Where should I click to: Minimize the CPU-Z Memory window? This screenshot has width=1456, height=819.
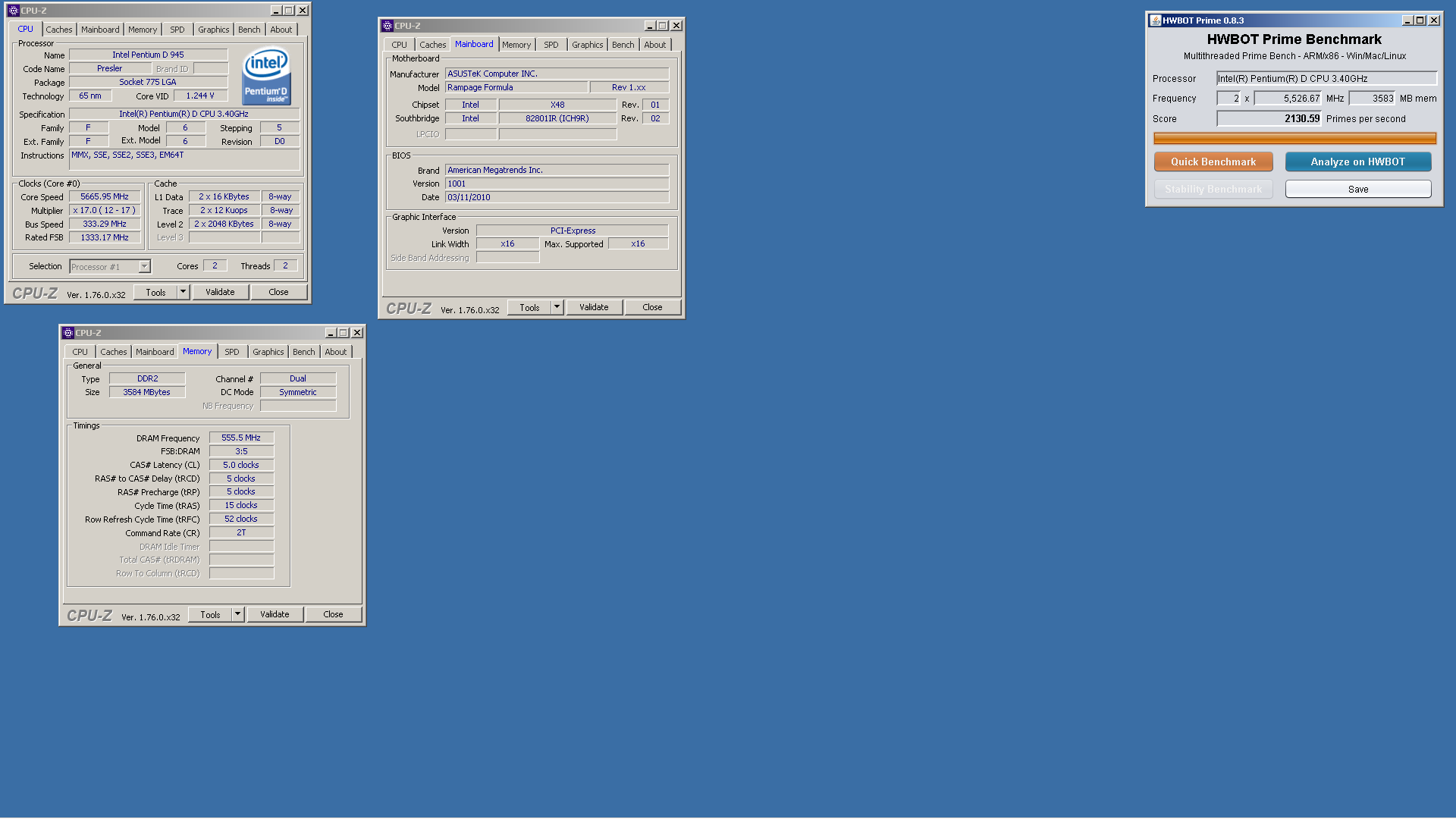pyautogui.click(x=331, y=333)
